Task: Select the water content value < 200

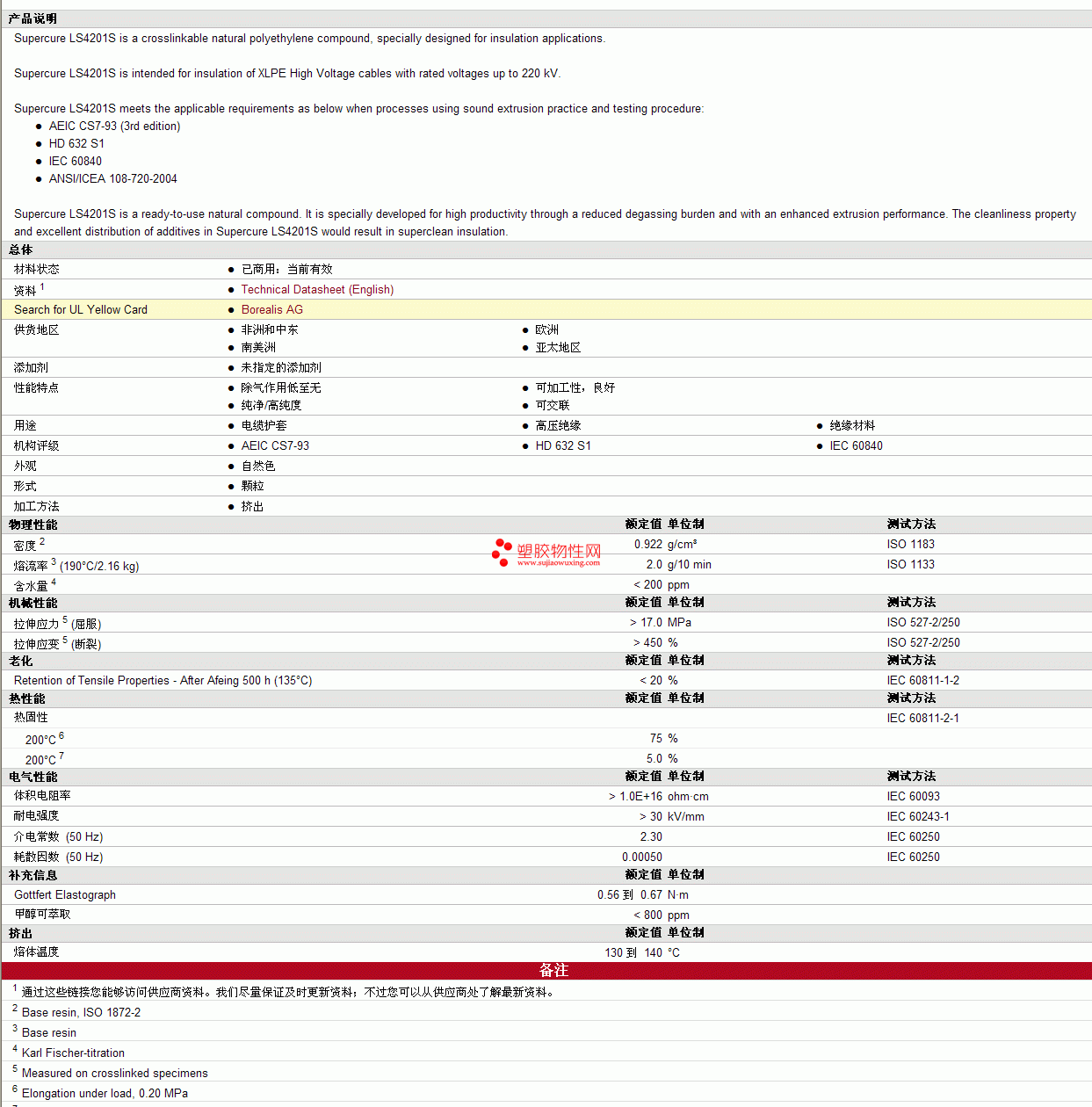Action: click(x=648, y=584)
